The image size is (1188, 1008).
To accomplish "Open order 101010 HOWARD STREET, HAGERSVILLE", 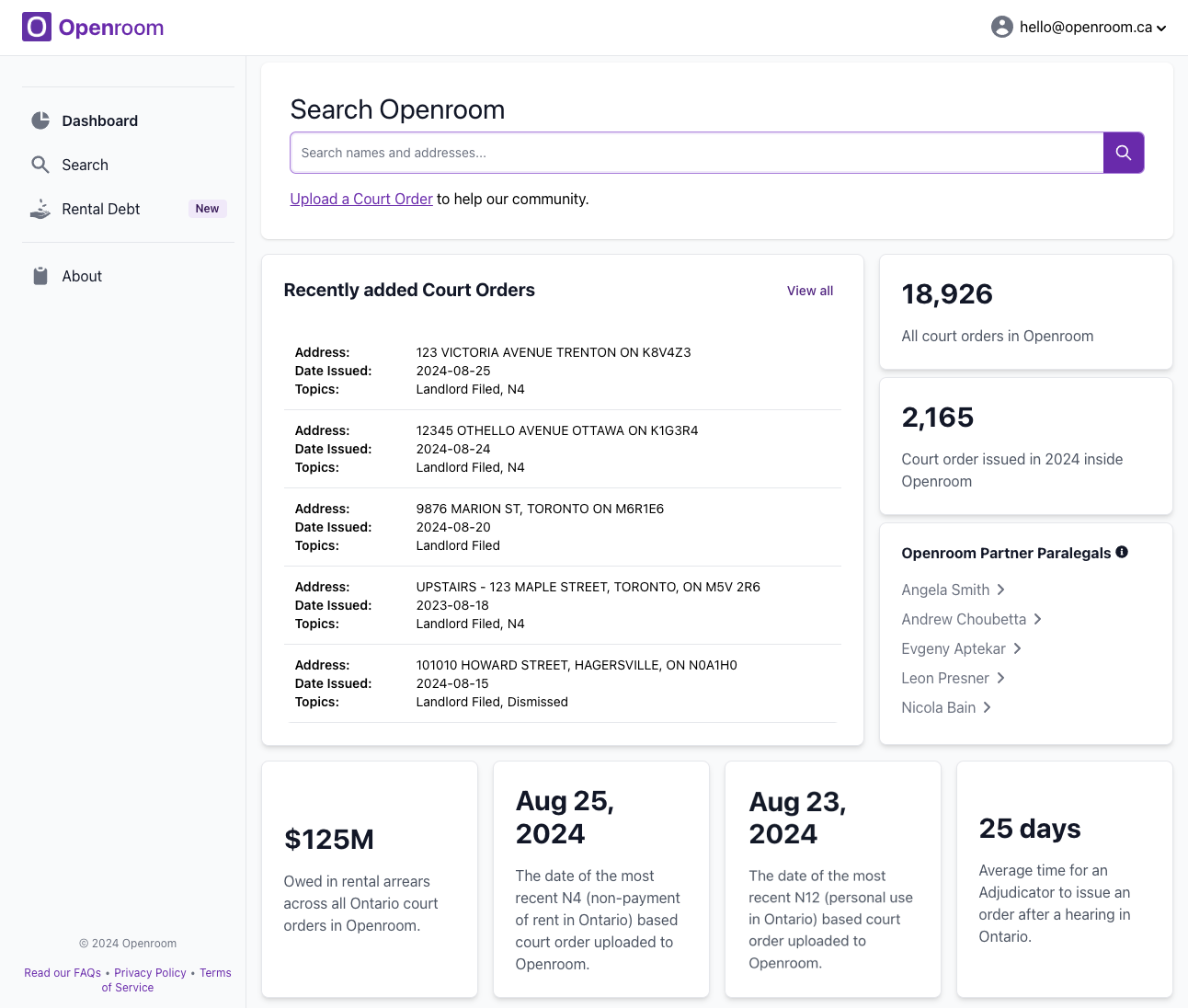I will [563, 683].
